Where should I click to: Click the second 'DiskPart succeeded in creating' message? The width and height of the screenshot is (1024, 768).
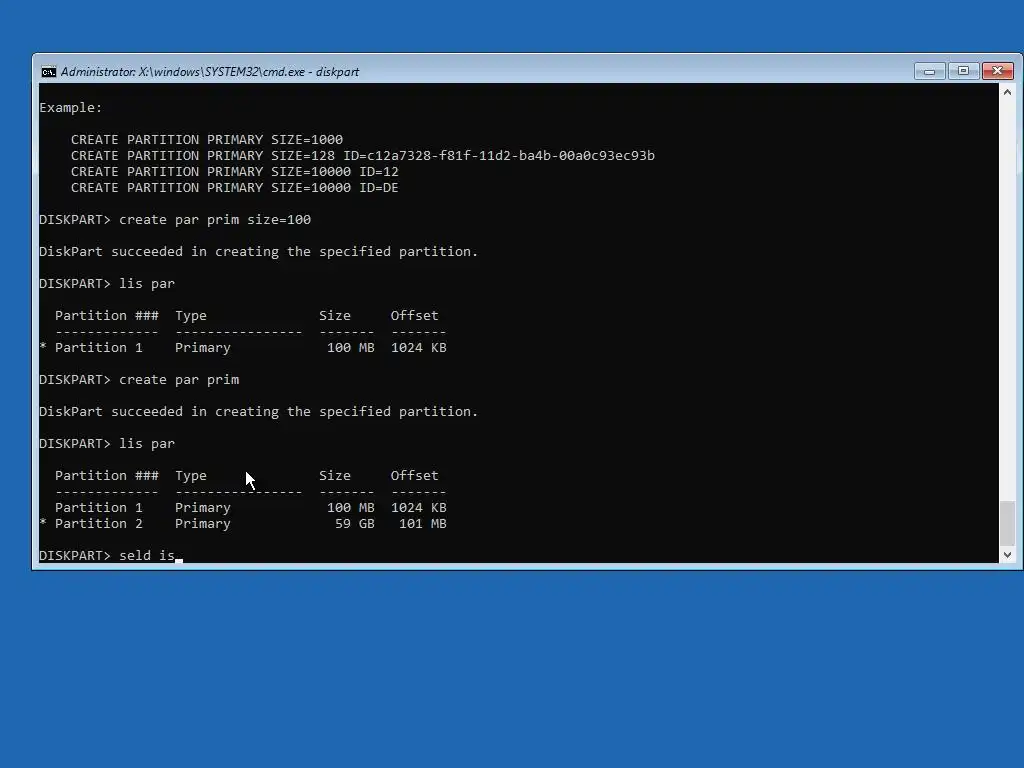pyautogui.click(x=259, y=411)
